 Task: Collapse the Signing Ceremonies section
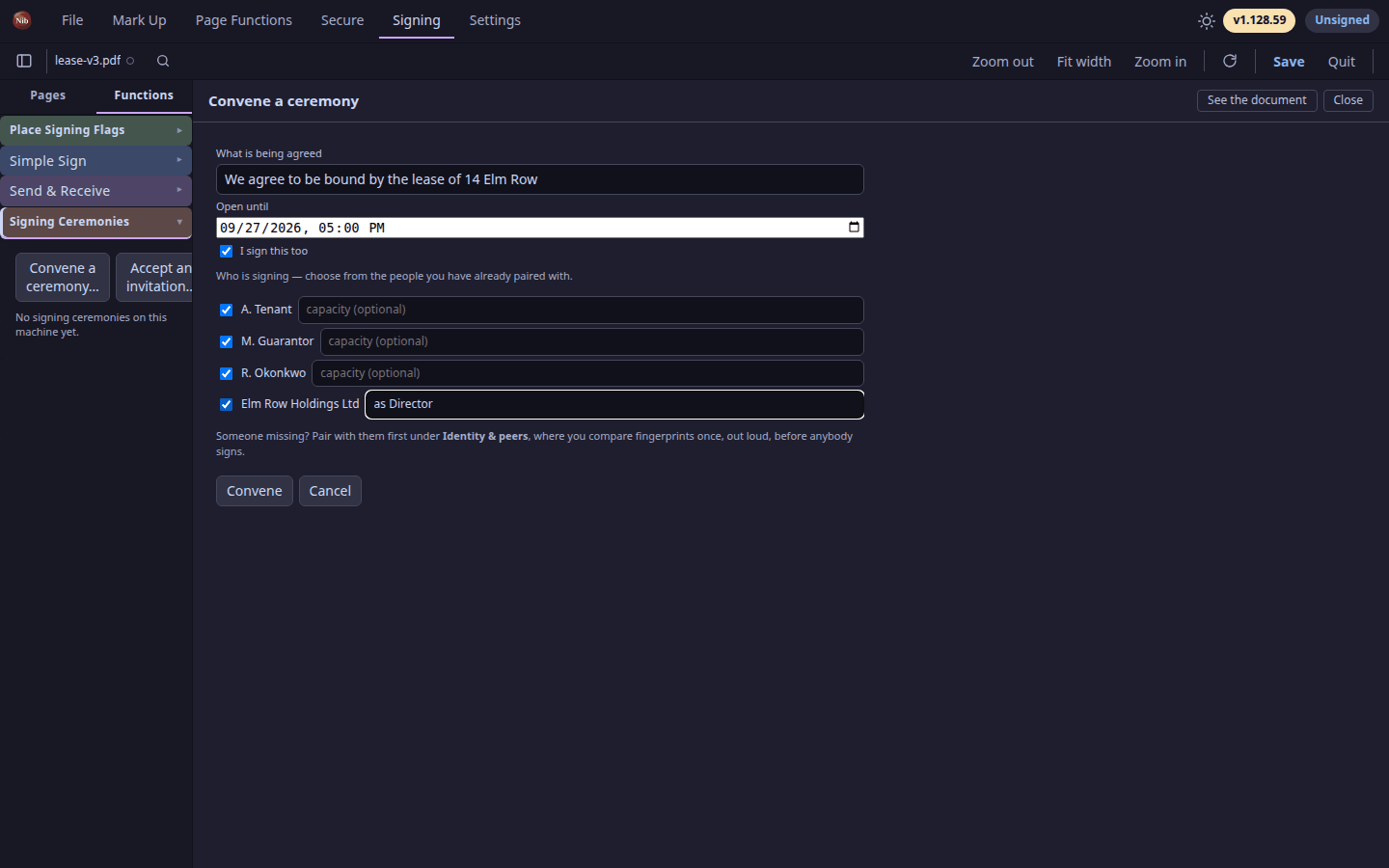[x=95, y=222]
